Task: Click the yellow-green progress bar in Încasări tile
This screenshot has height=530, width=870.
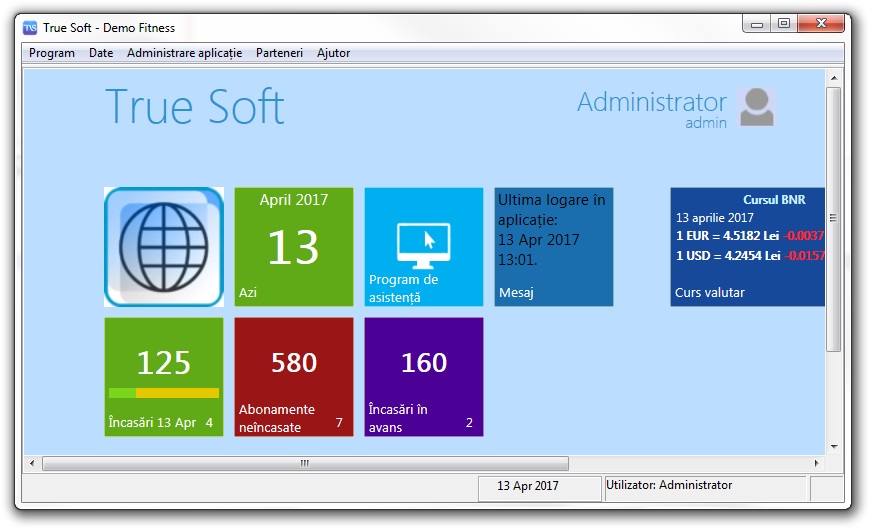Action: 164,393
